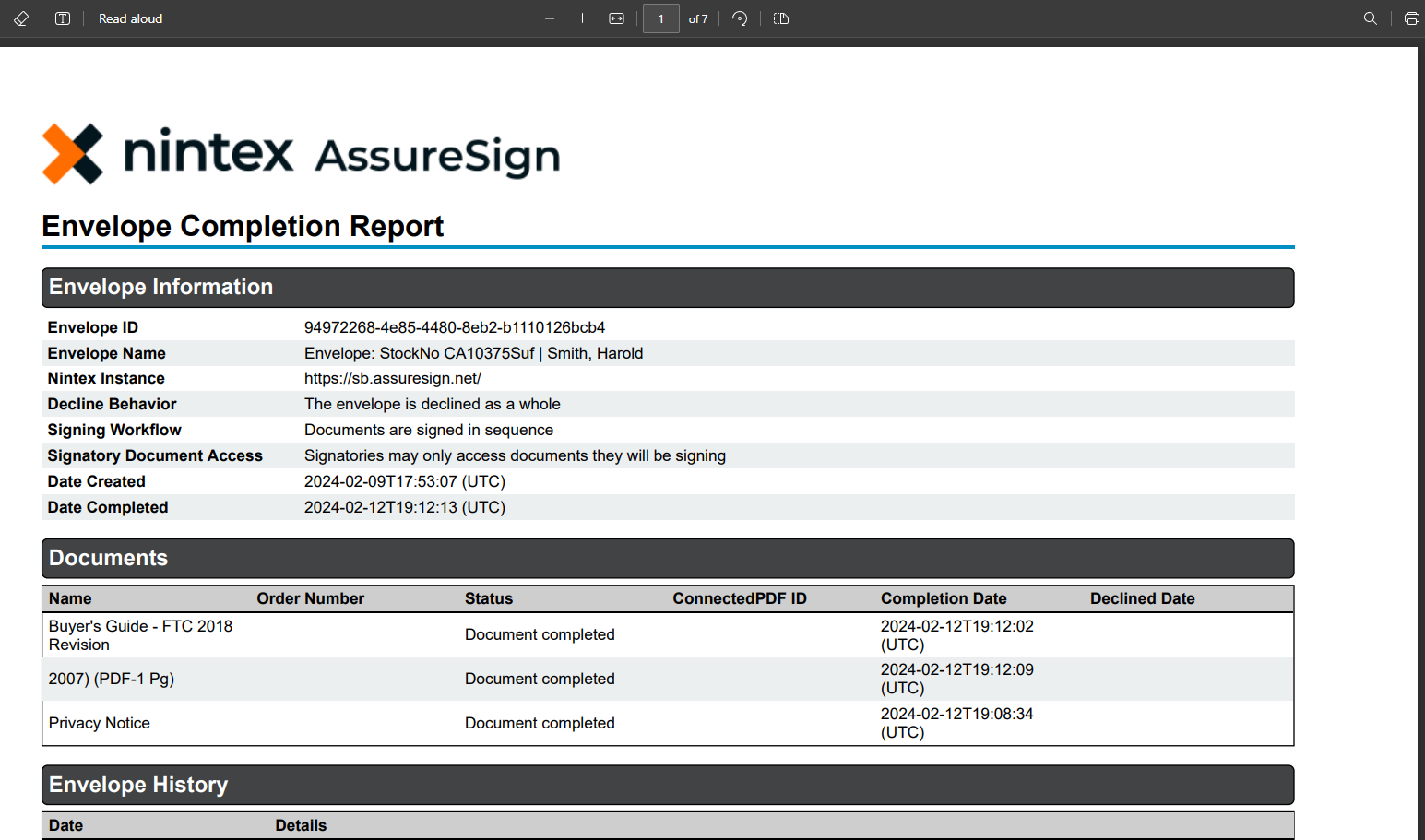Click the 'Privacy Notice' document name

[100, 723]
